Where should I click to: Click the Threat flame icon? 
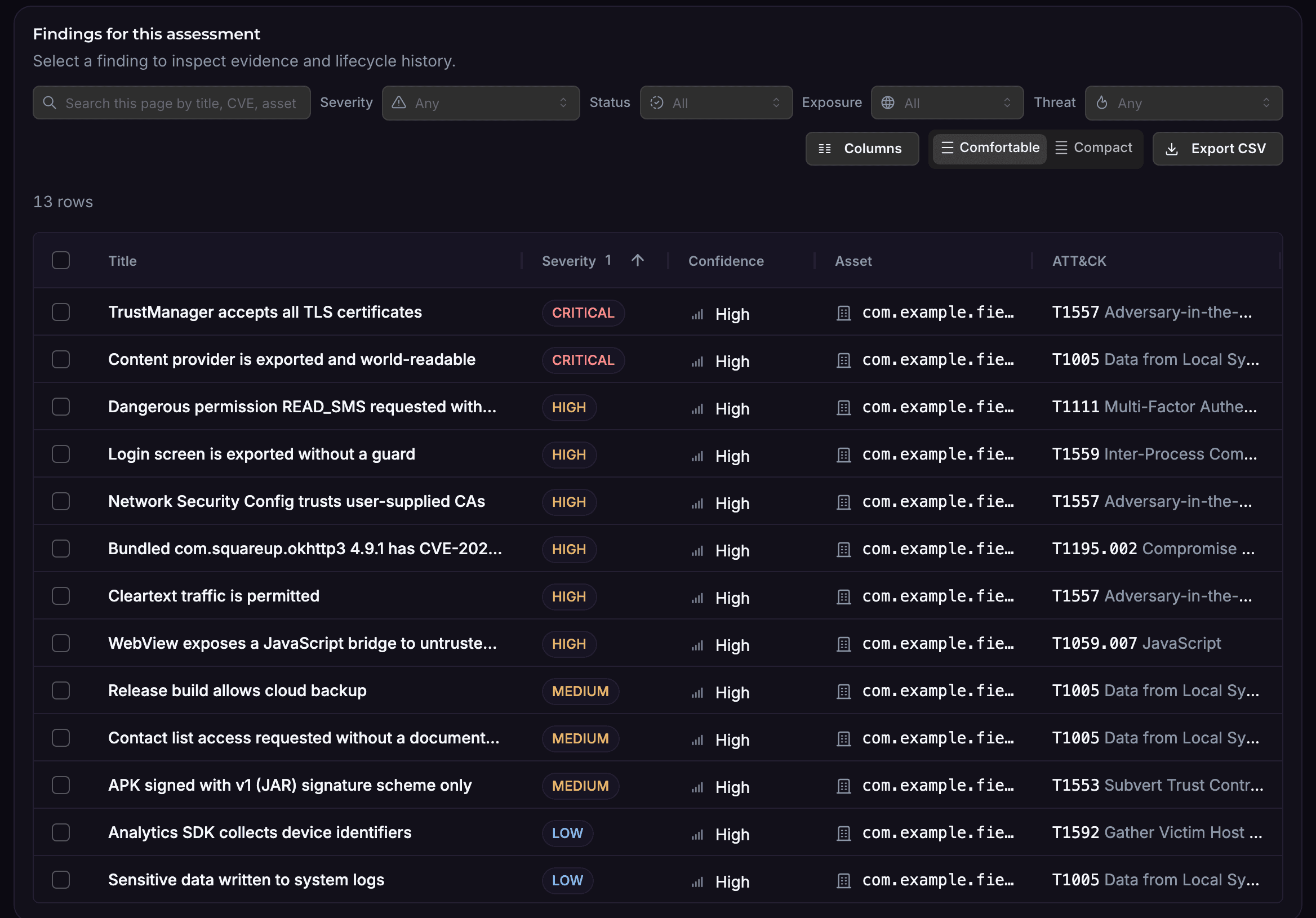point(1101,103)
